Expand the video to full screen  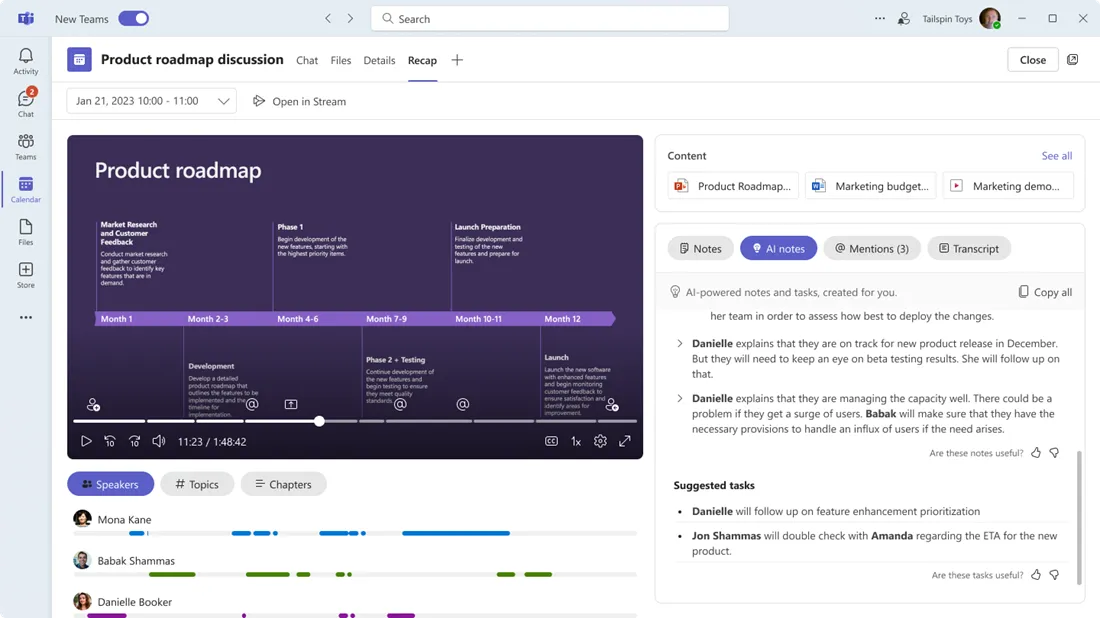pos(625,440)
